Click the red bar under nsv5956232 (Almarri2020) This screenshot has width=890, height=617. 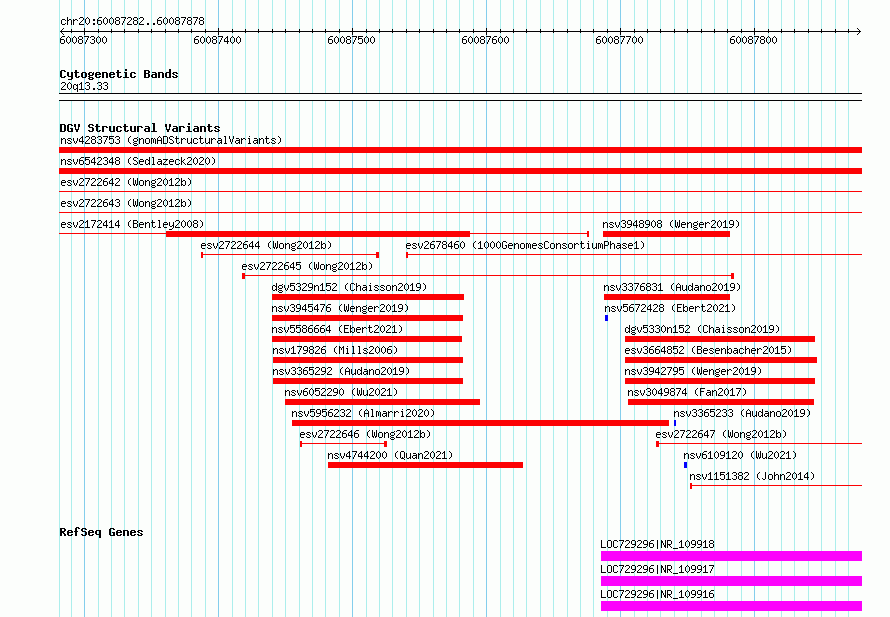pos(480,423)
